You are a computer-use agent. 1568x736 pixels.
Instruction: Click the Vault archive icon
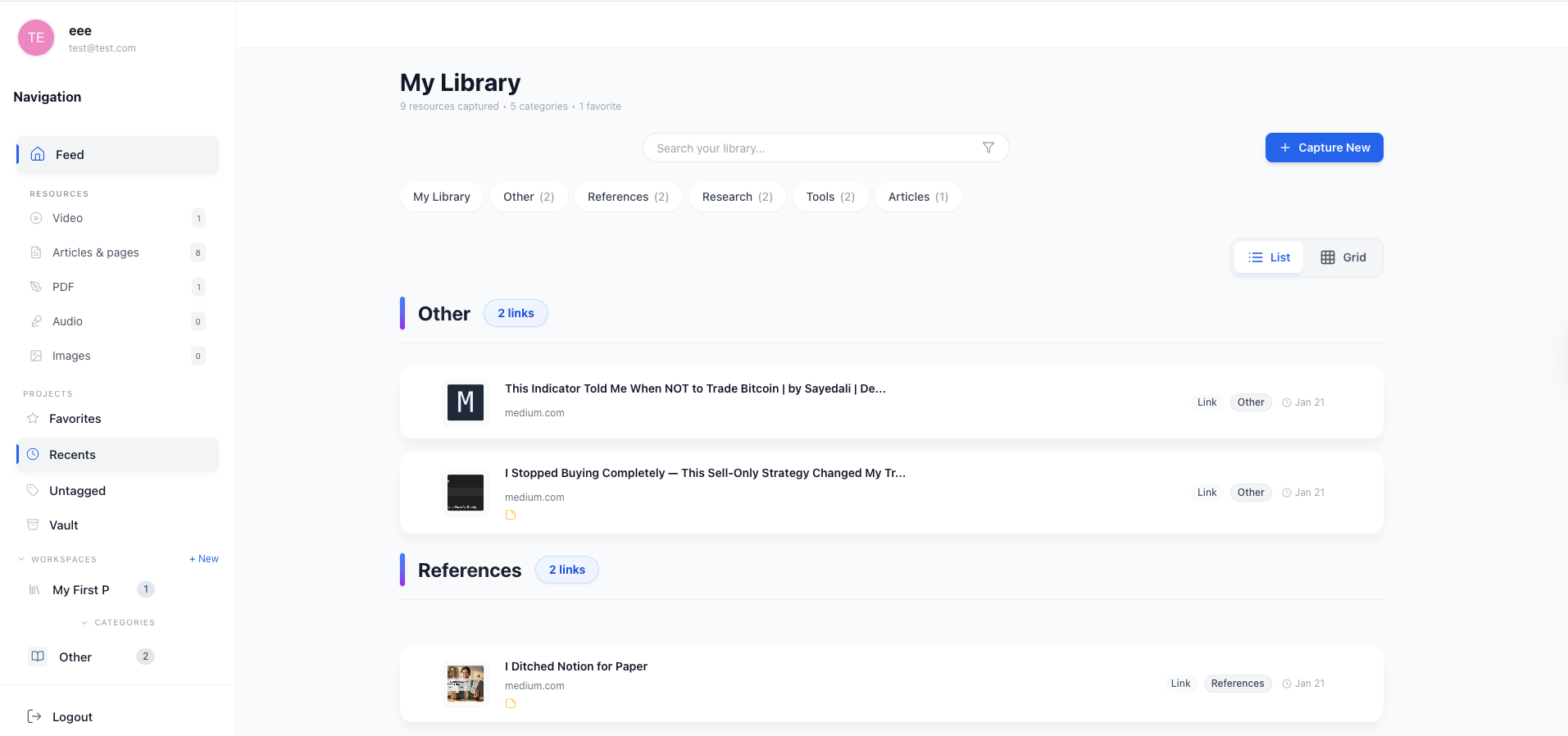33,525
